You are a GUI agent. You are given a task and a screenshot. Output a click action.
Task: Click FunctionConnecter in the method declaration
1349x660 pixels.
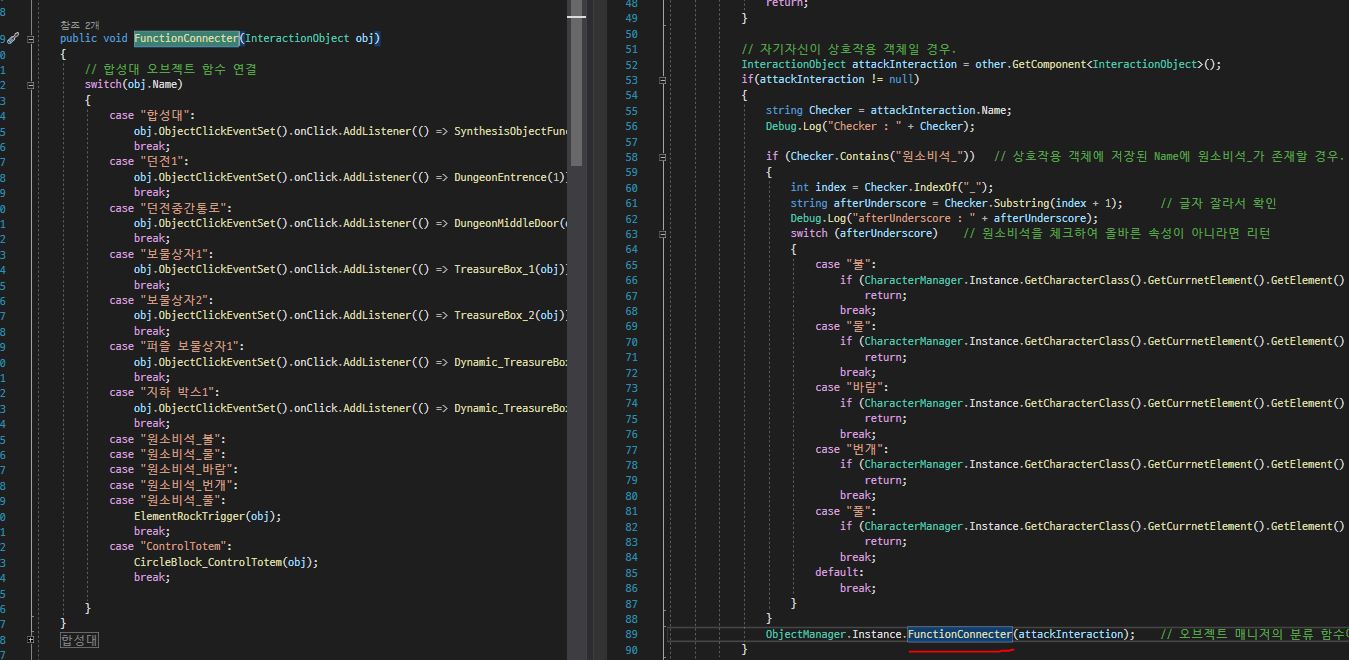[x=187, y=38]
